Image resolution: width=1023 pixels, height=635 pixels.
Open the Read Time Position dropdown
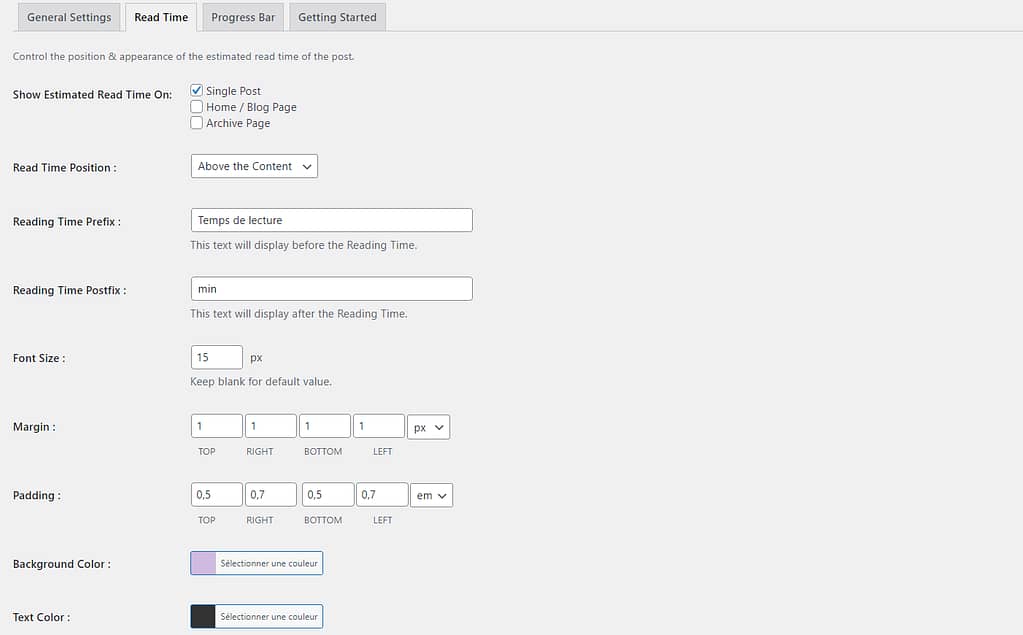(x=254, y=166)
